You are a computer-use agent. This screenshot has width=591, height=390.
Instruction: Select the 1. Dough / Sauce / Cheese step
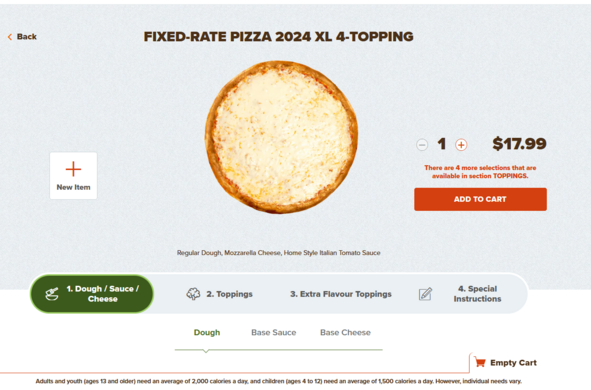point(92,294)
